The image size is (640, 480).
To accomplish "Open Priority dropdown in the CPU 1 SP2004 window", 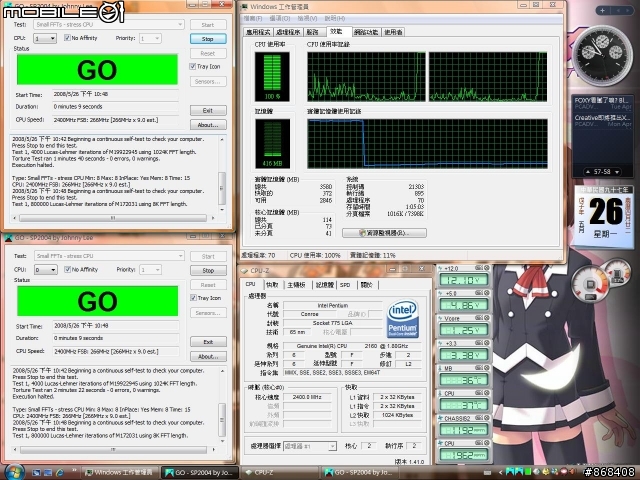I will click(150, 38).
